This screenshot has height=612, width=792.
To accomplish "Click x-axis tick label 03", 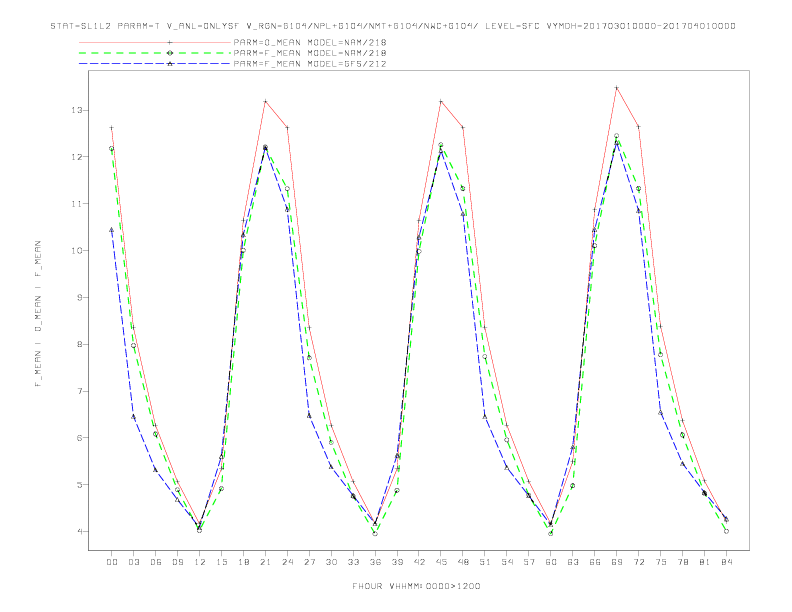I will tap(133, 562).
